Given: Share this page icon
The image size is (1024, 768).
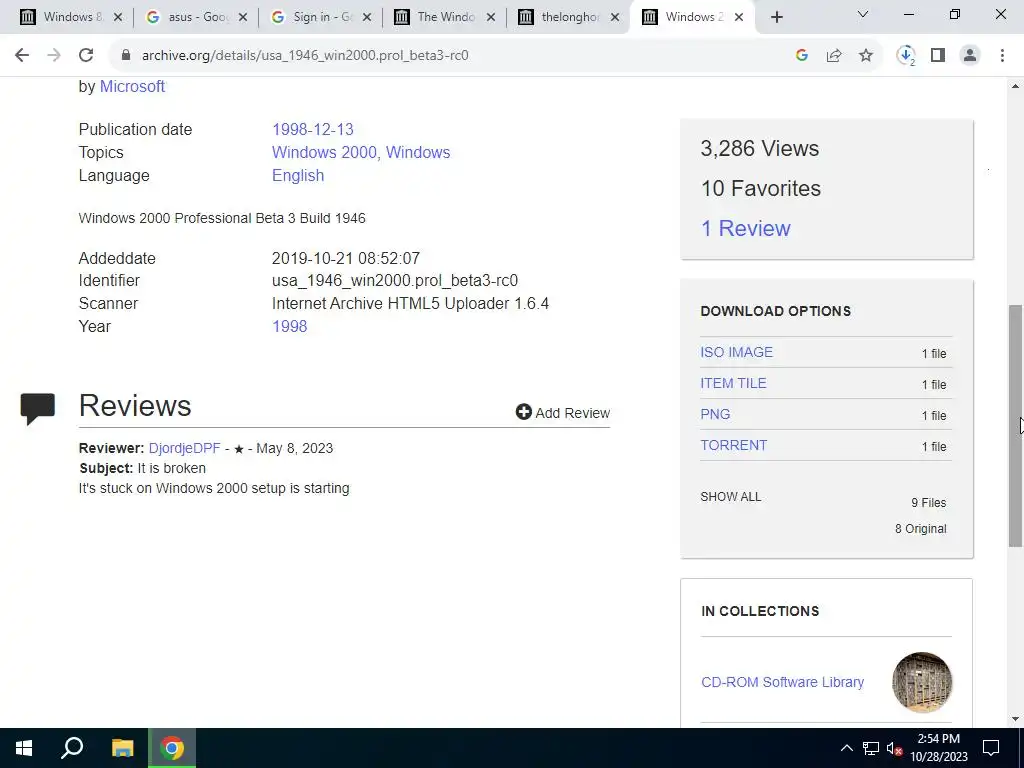Looking at the screenshot, I should tap(834, 56).
